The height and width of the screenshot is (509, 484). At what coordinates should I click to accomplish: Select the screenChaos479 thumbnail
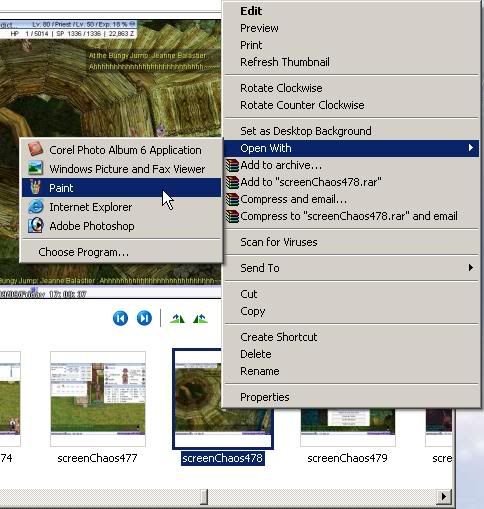348,427
